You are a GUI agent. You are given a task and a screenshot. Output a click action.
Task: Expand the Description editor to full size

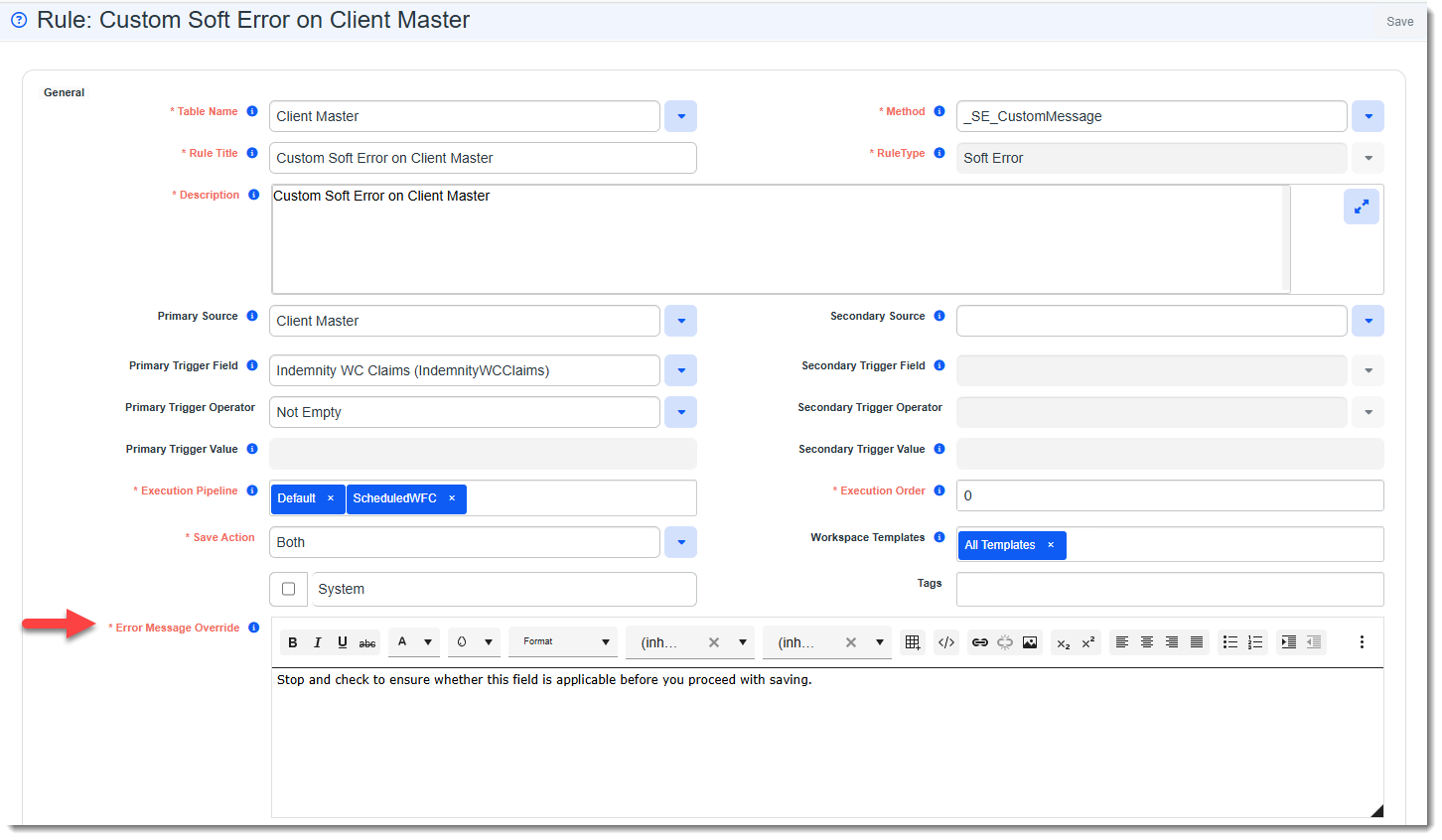(1361, 207)
